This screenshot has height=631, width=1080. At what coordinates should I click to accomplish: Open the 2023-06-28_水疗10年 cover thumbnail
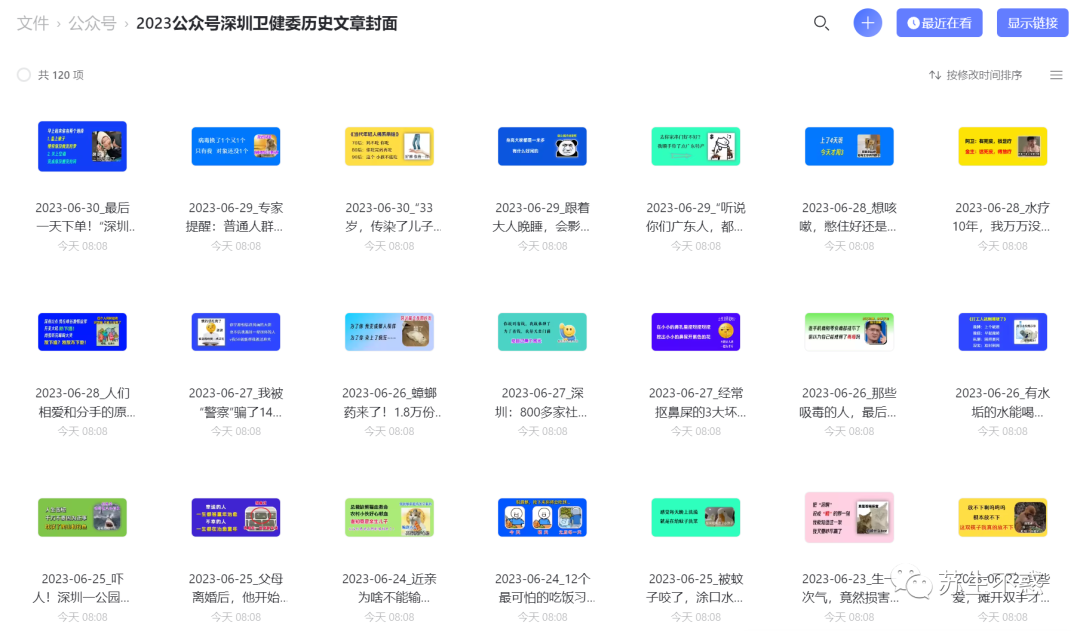pos(1002,146)
